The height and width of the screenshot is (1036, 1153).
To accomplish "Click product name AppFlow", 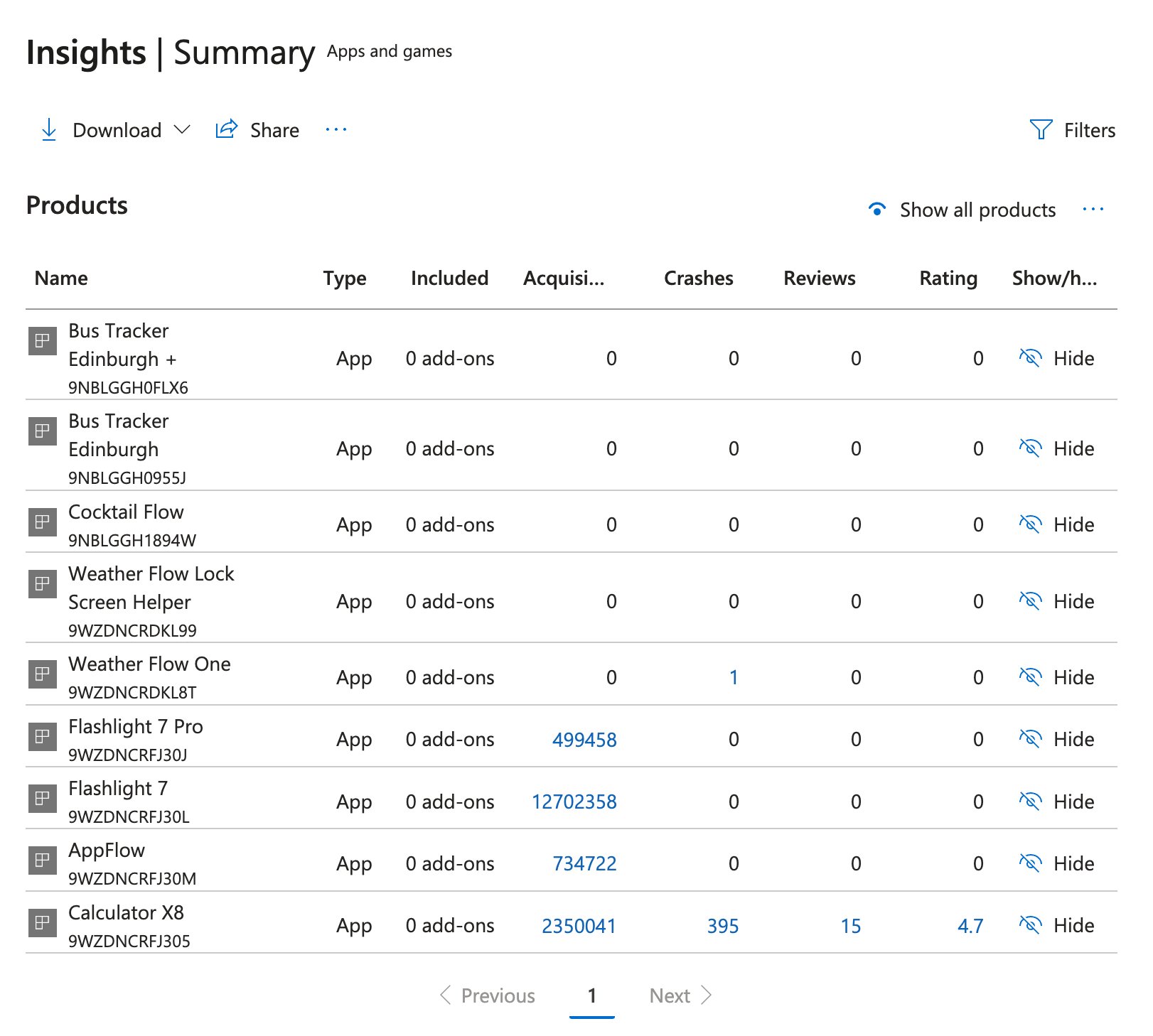I will coord(107,851).
